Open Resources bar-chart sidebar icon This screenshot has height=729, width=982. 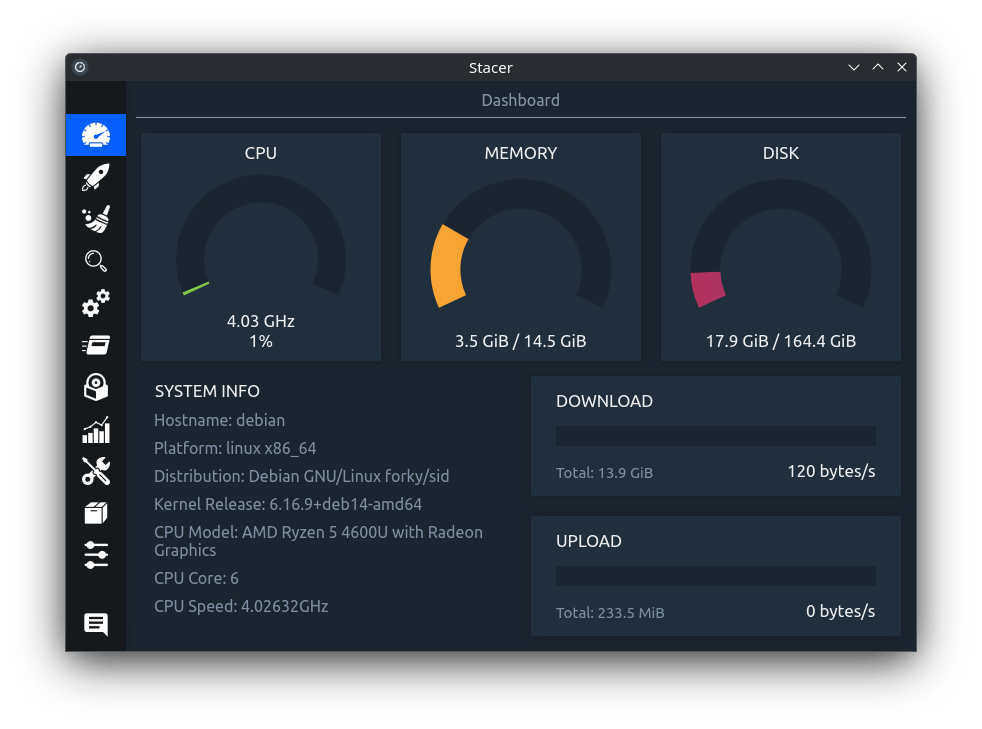(96, 430)
